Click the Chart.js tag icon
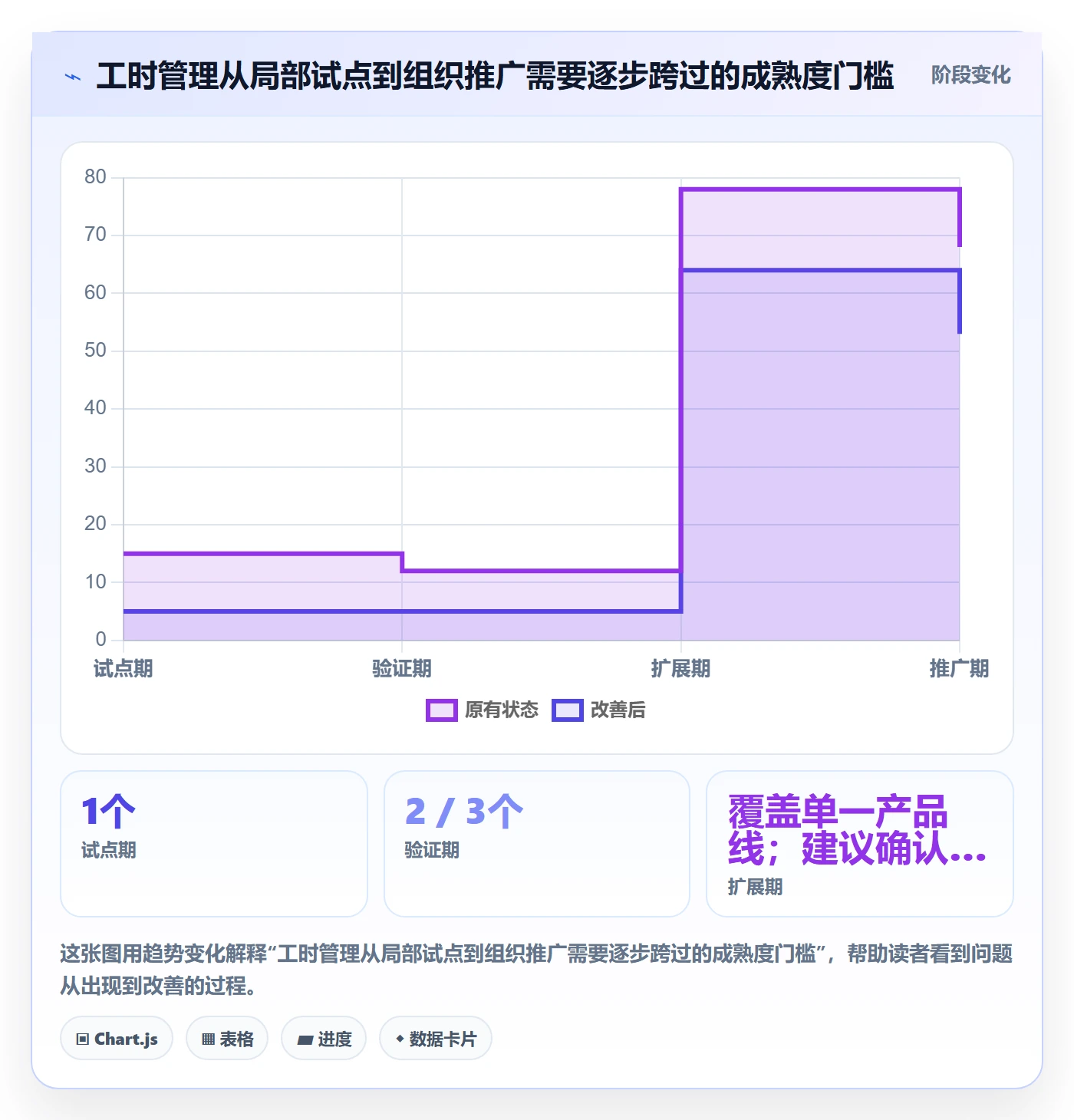 83,1039
